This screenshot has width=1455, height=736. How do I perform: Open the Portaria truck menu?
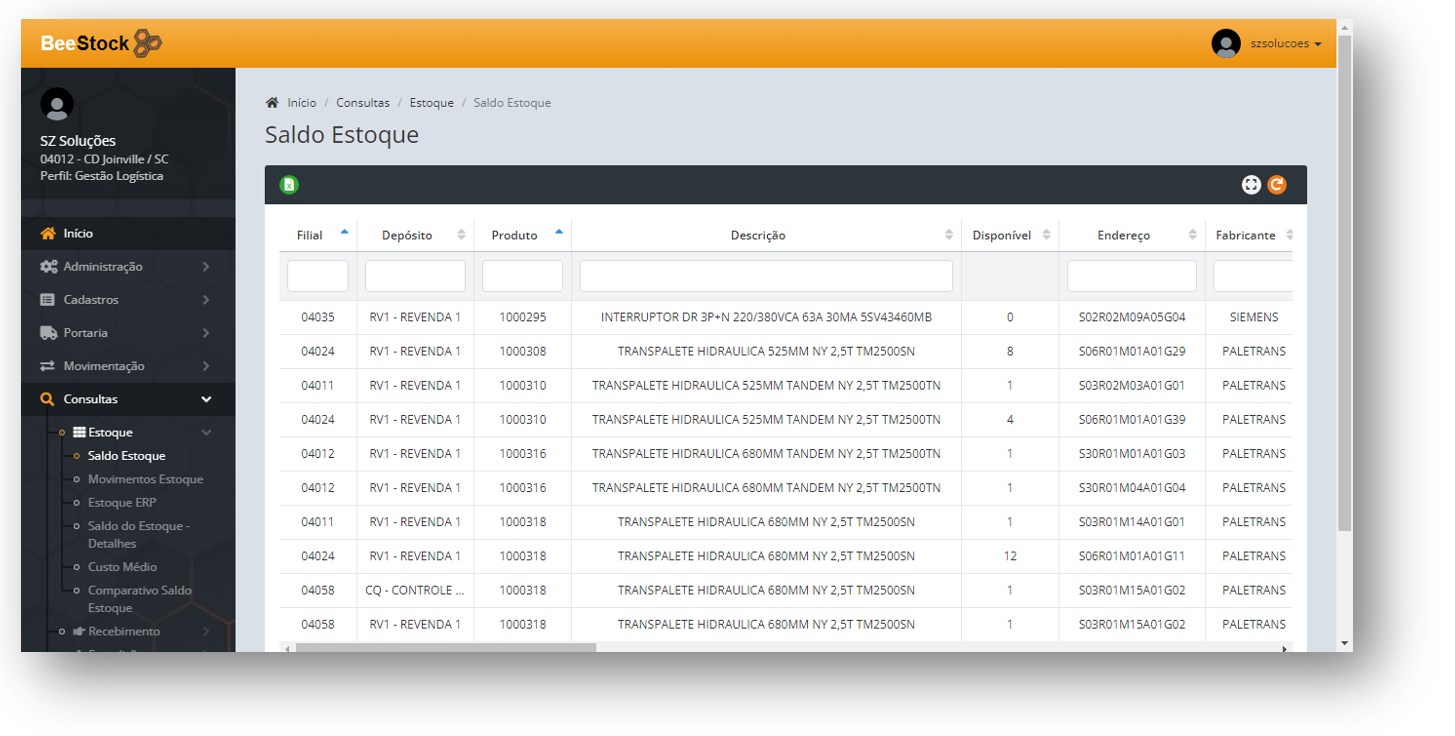coord(85,333)
